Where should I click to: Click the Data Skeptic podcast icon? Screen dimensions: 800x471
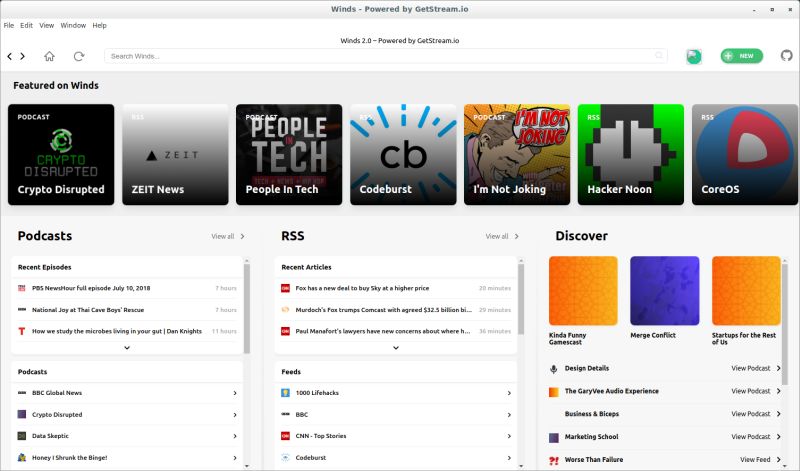pyautogui.click(x=21, y=436)
